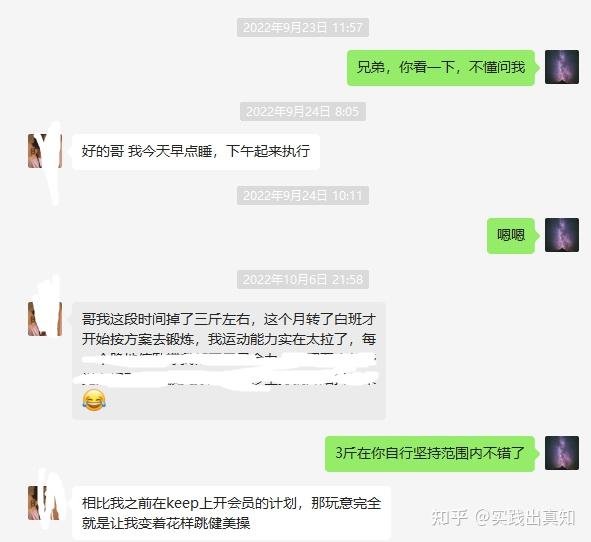
Task: Open contact avatar beside "哥我这段时间" message
Action: (45, 319)
